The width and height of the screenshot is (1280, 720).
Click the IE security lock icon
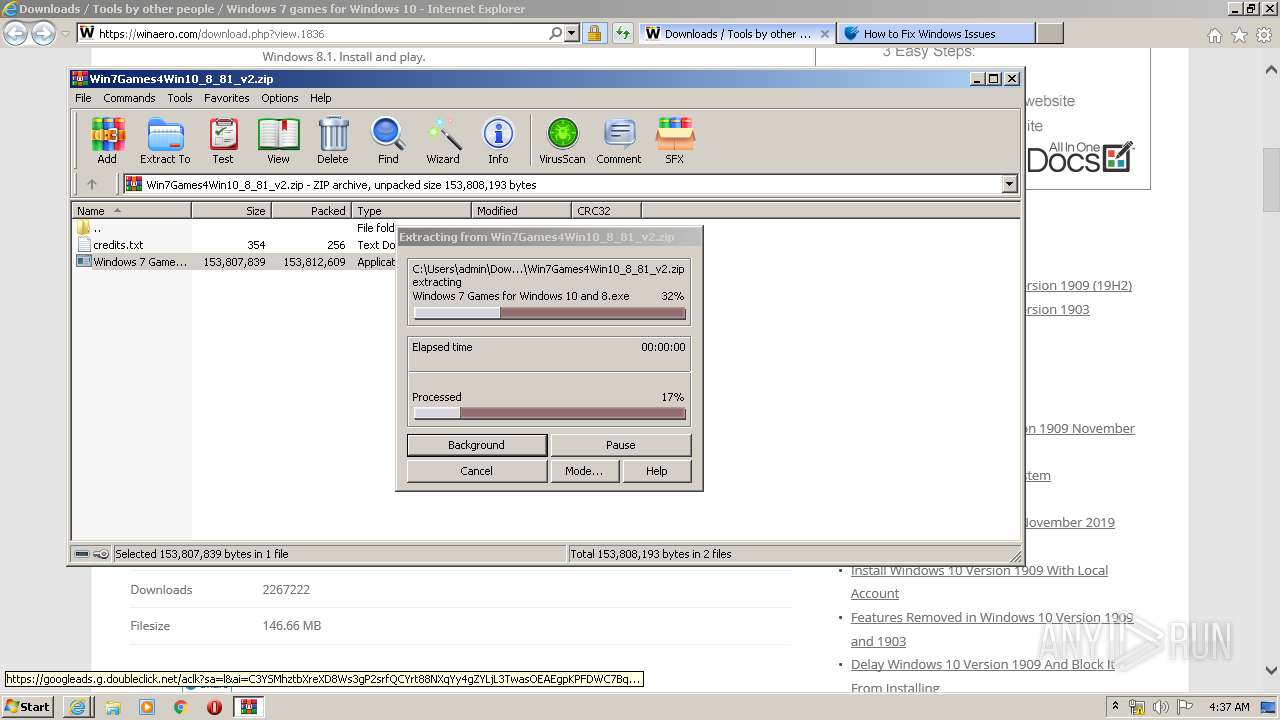pyautogui.click(x=595, y=33)
